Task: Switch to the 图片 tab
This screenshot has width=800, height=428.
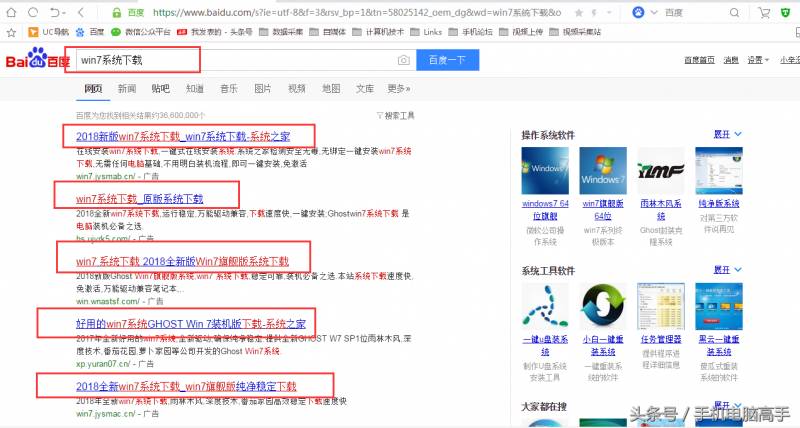Action: pos(263,89)
